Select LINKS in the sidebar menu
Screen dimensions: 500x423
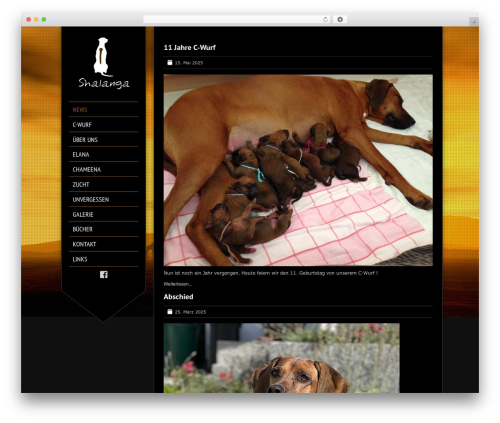click(80, 259)
